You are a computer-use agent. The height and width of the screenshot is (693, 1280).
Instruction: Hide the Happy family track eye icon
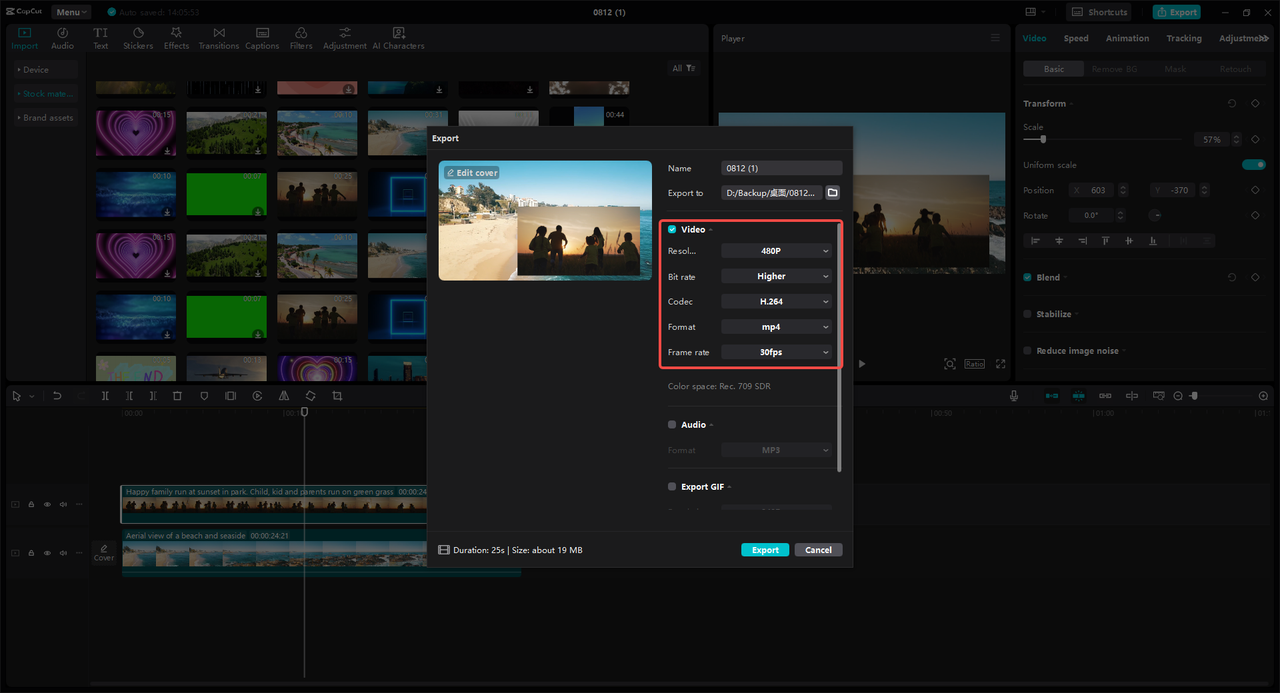tap(47, 504)
